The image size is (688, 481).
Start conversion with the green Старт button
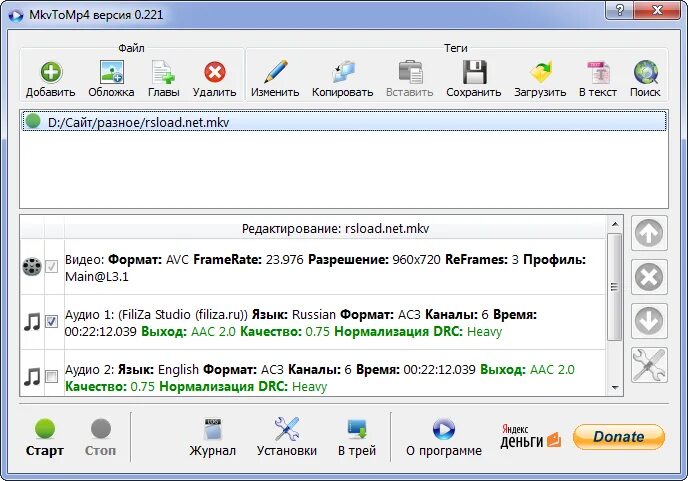pos(45,437)
